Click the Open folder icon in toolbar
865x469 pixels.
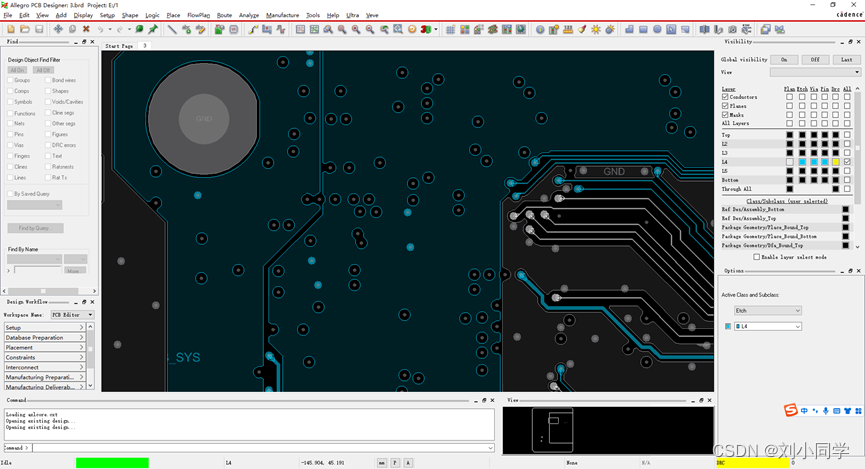[24, 29]
